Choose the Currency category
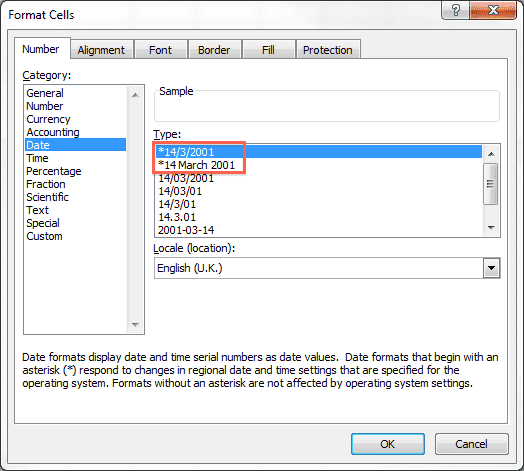Viewport: 524px width, 471px height. point(76,119)
